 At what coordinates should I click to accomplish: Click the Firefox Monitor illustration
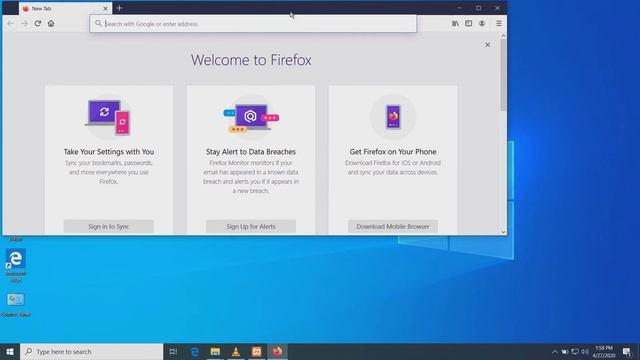click(x=251, y=118)
